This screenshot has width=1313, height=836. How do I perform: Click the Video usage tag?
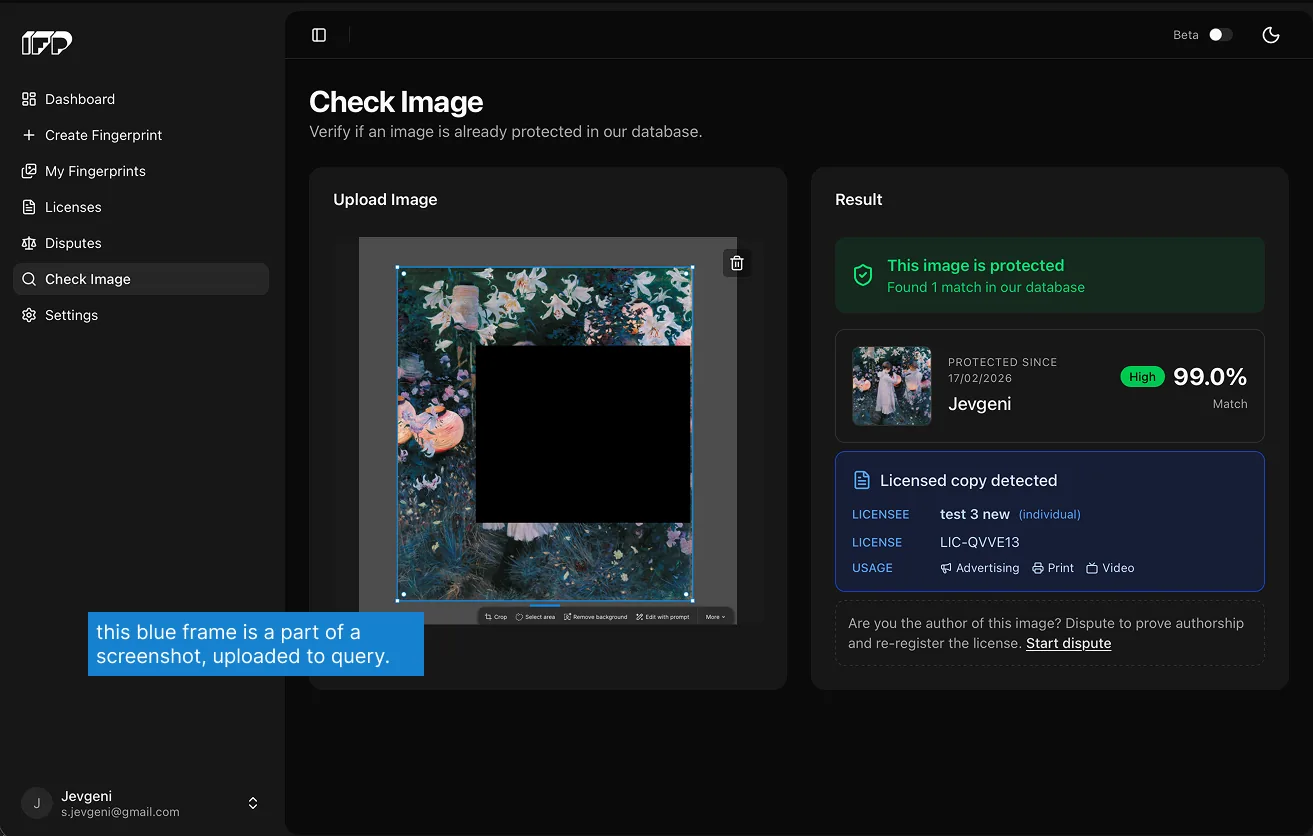[x=1110, y=568]
